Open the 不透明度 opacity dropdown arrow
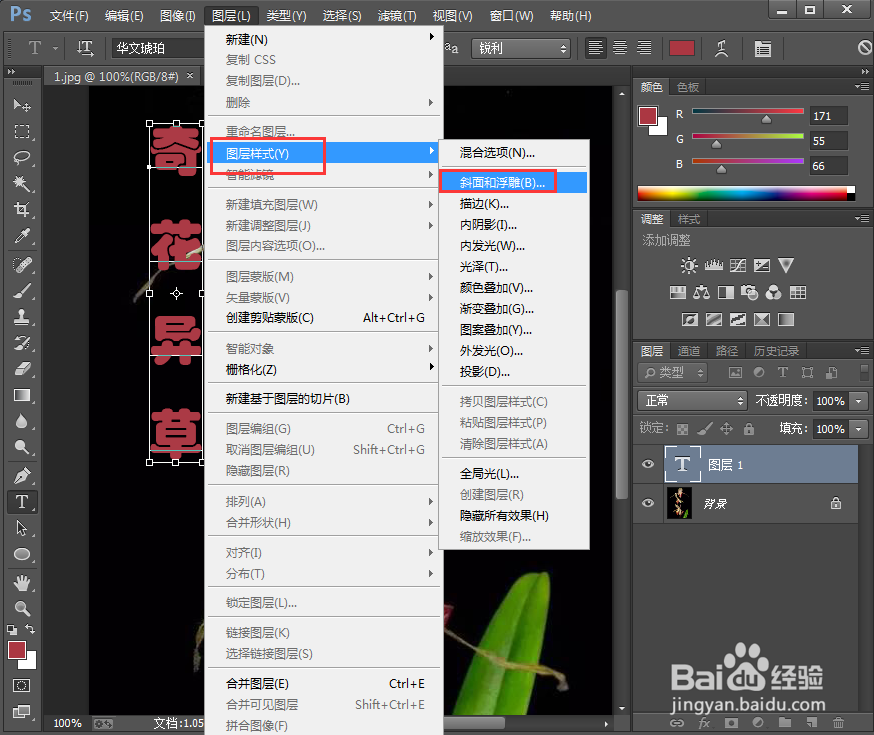Screen dimensions: 874x735 tap(859, 401)
